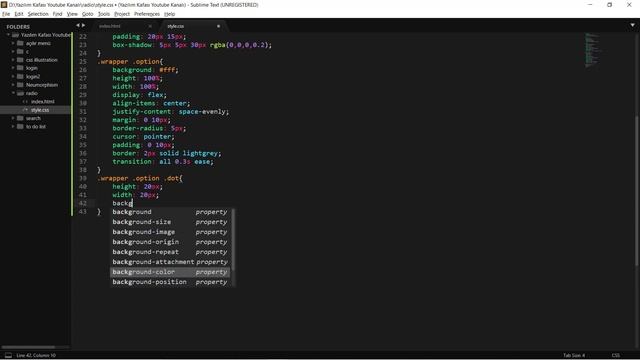The height and width of the screenshot is (360, 640).
Task: Choose 'background-size' autocomplete suggestion
Action: click(x=170, y=222)
